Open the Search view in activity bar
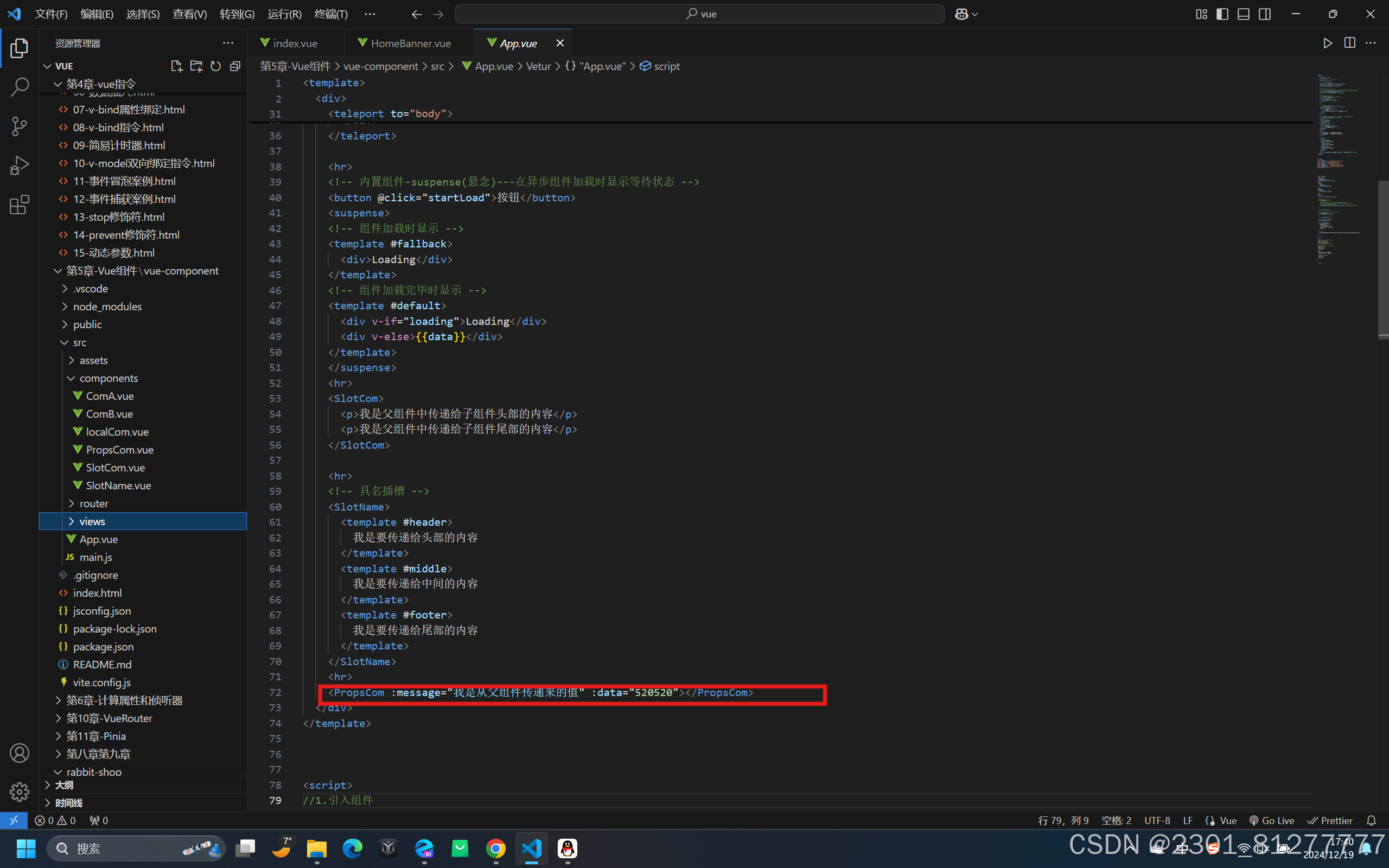The height and width of the screenshot is (868, 1389). pyautogui.click(x=20, y=87)
